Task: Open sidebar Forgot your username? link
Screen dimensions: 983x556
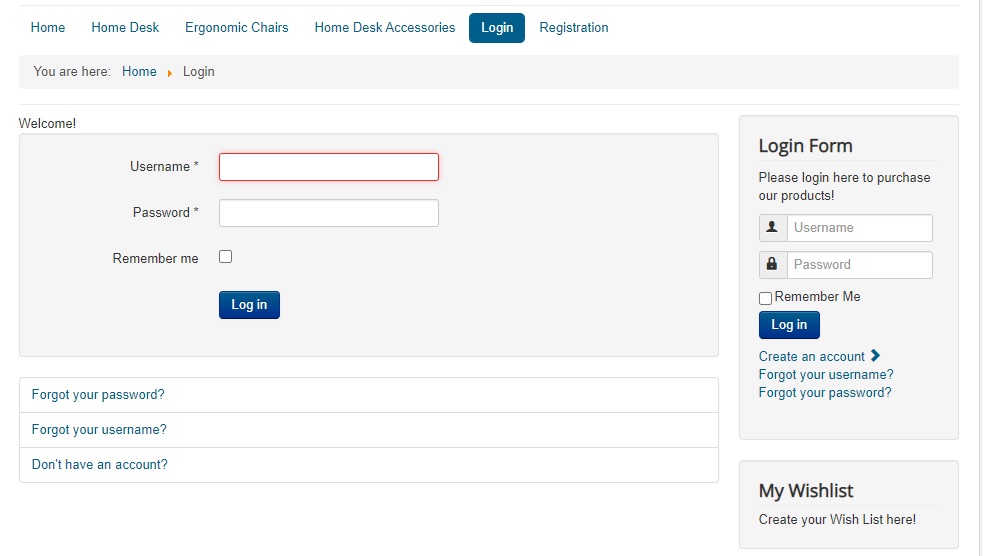Action: point(826,375)
